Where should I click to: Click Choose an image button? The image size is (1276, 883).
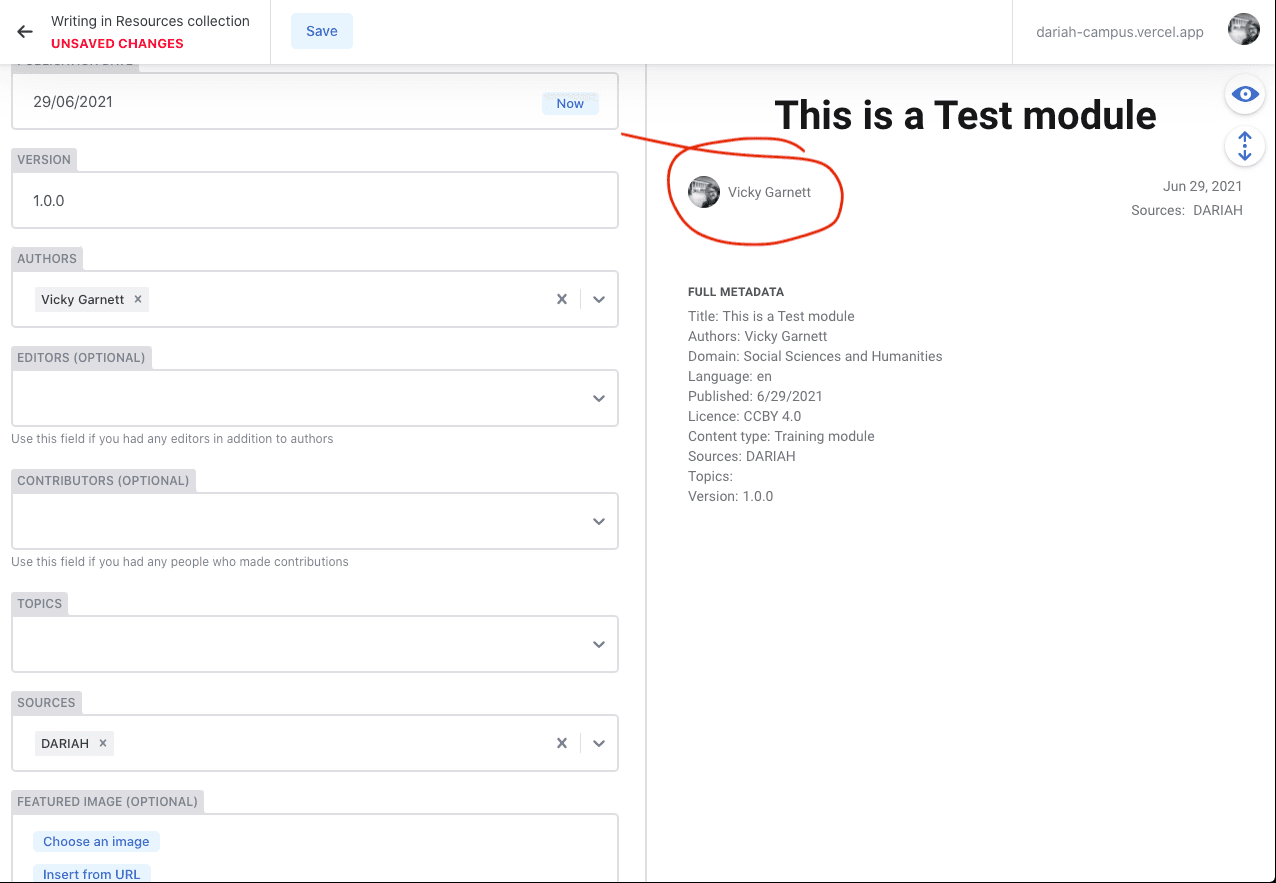pos(96,841)
